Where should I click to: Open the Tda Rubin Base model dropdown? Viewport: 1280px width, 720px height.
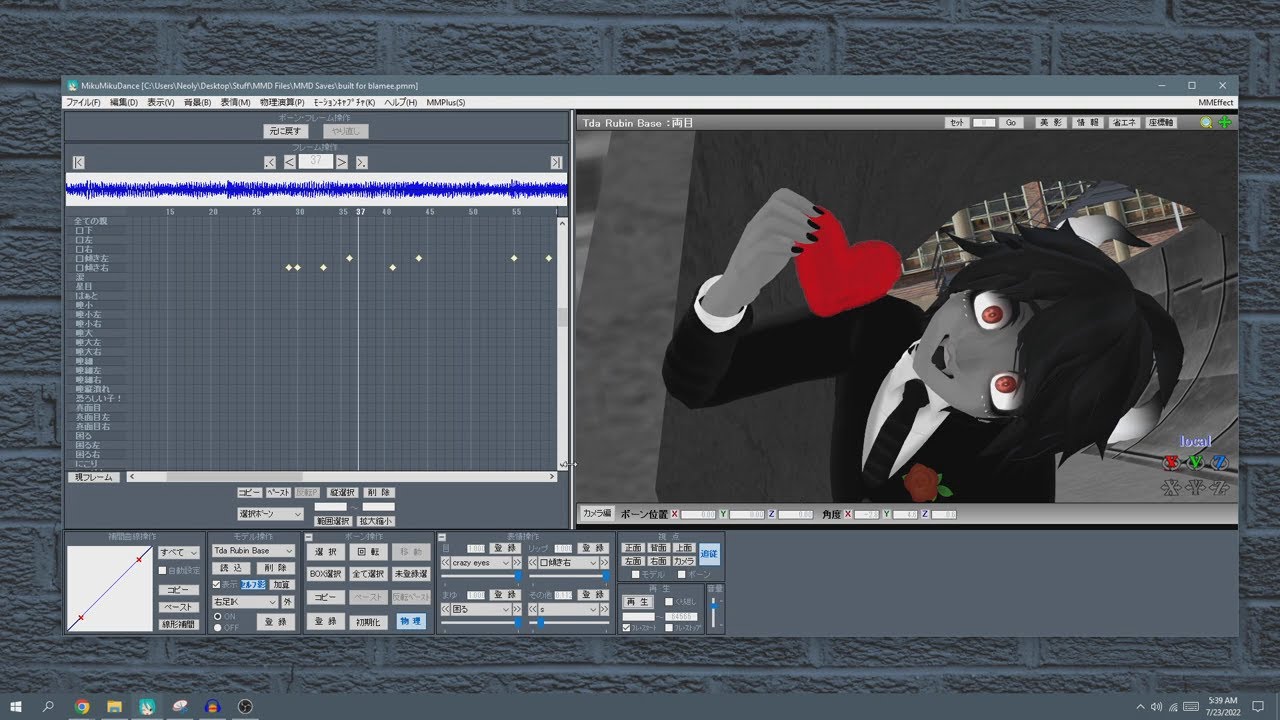[x=253, y=551]
